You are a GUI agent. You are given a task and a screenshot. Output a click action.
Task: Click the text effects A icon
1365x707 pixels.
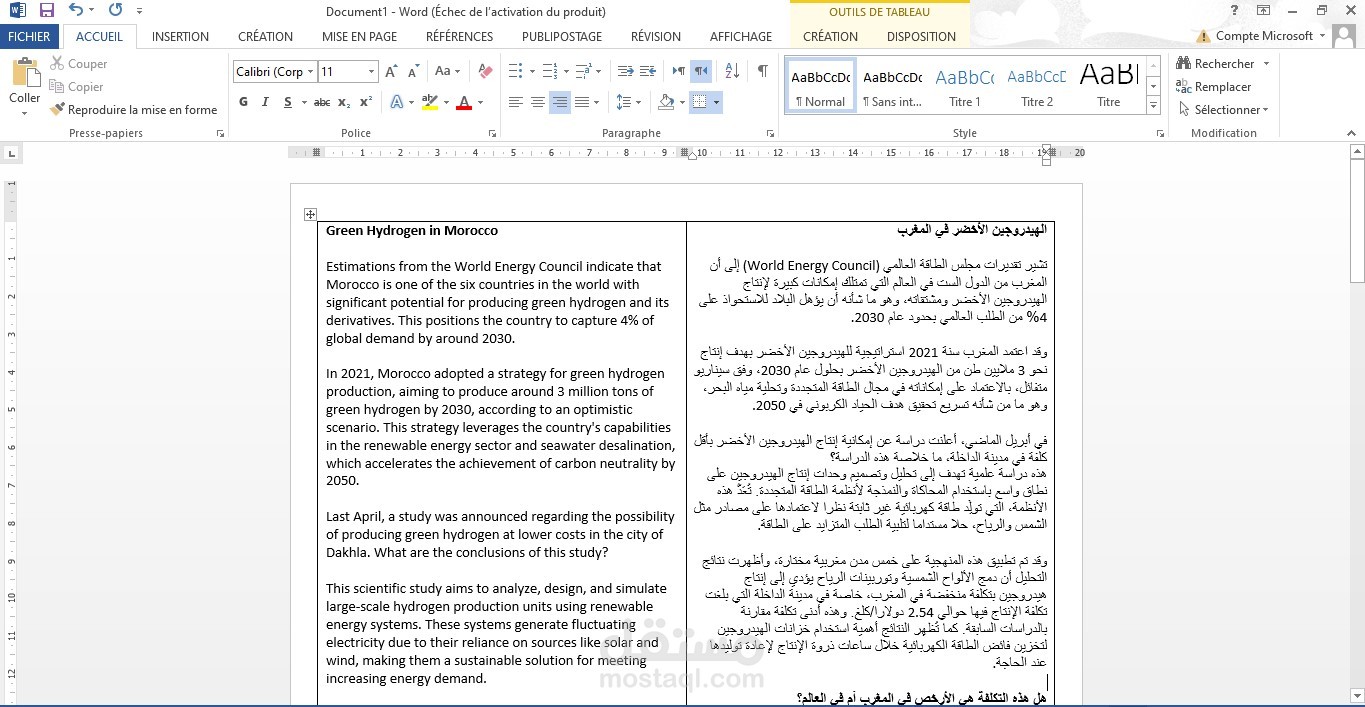396,102
